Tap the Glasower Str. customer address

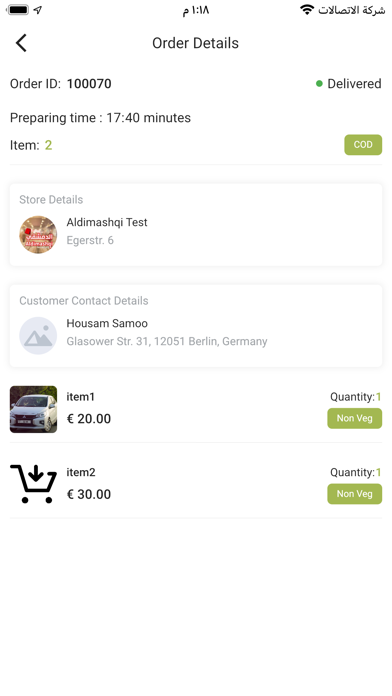click(x=167, y=341)
